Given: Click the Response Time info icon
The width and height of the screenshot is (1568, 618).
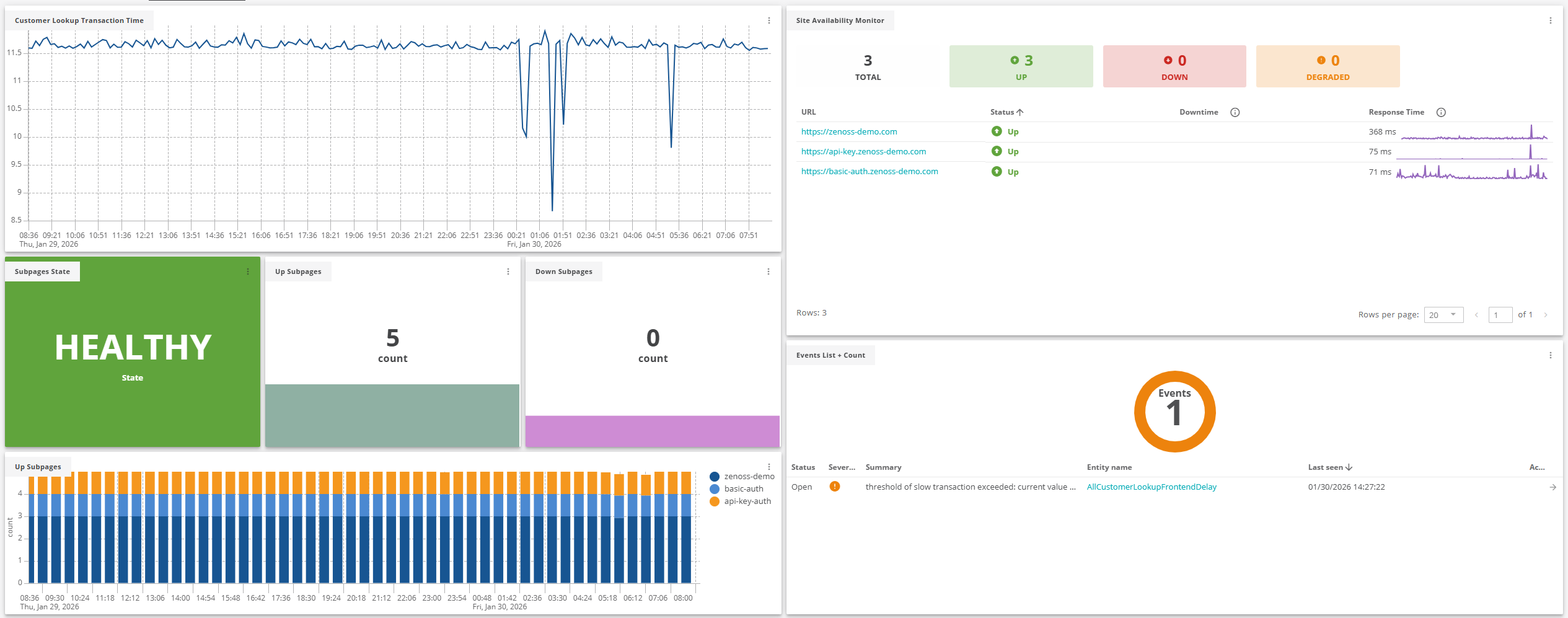Looking at the screenshot, I should [x=1441, y=112].
